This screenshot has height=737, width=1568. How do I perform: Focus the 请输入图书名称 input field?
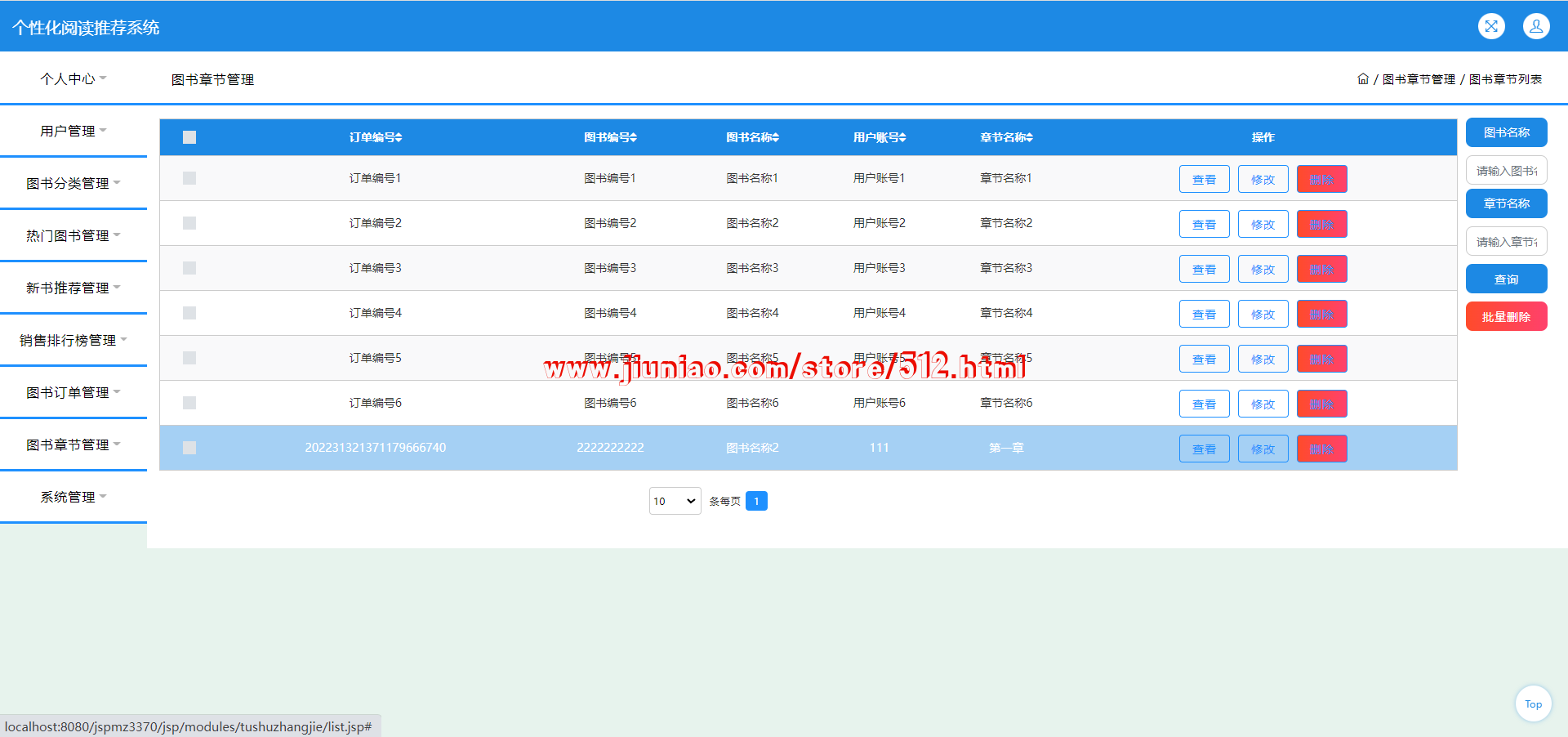[1506, 171]
